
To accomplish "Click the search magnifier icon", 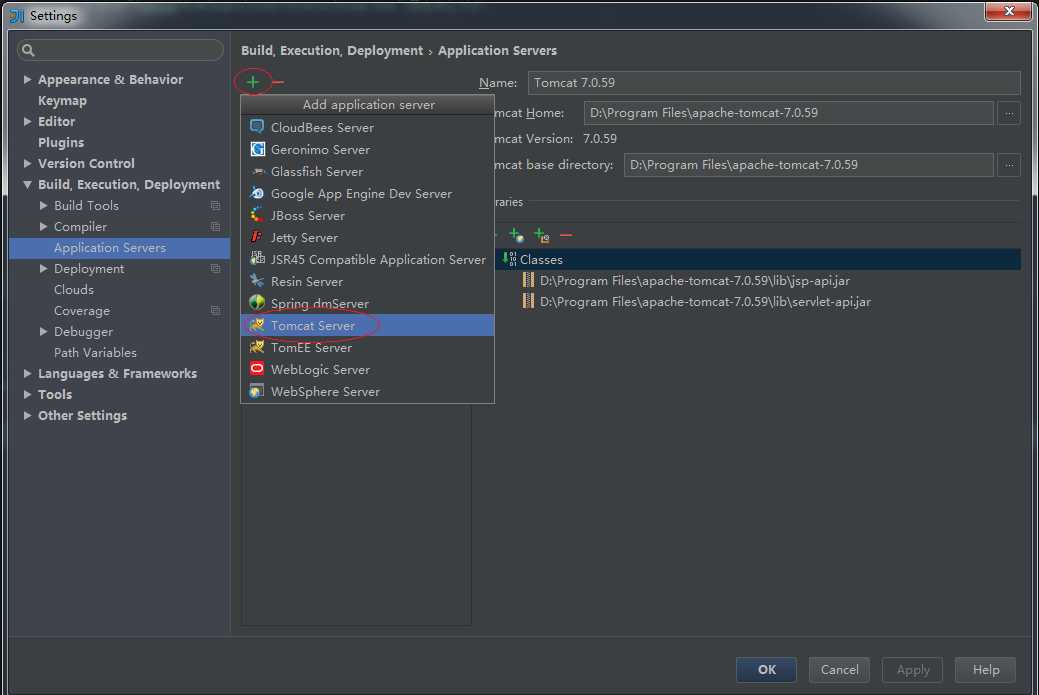I will tap(28, 50).
